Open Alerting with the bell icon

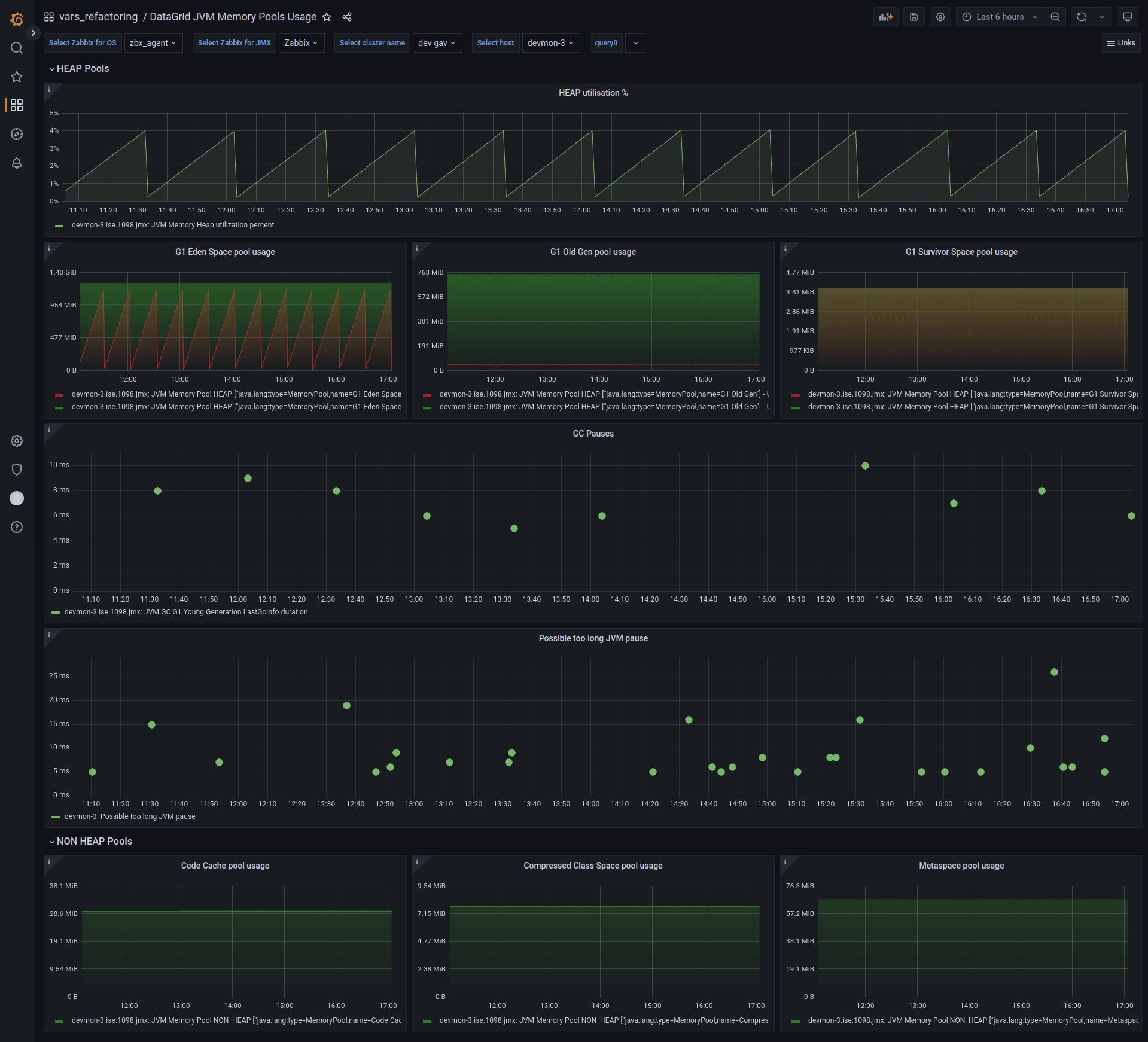16,163
